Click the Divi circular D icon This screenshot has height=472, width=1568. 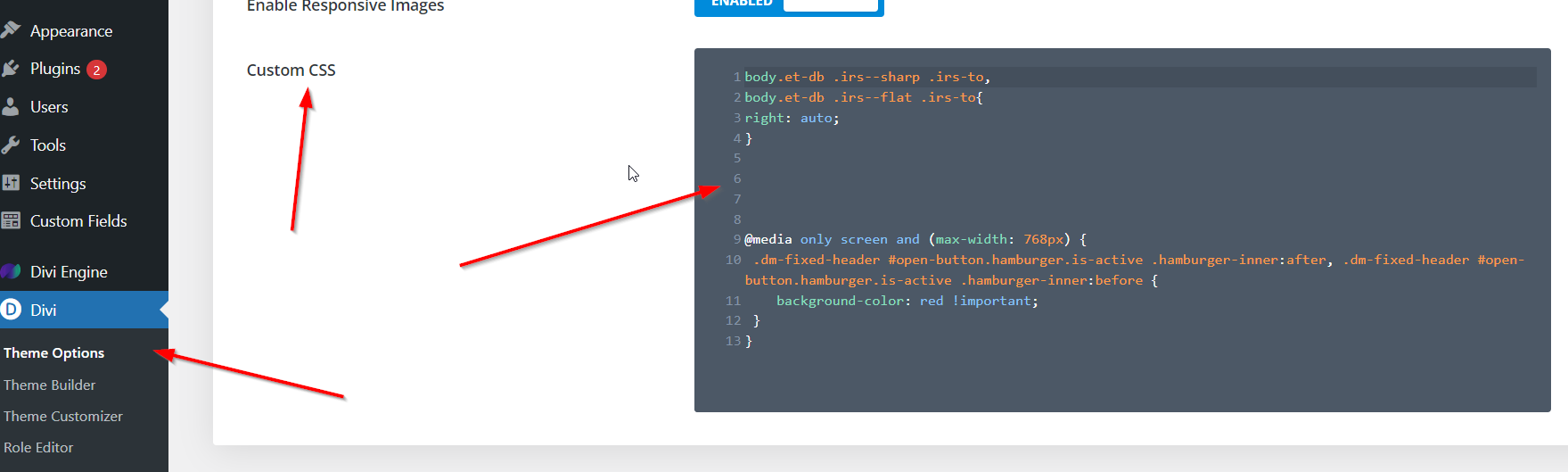pos(11,310)
